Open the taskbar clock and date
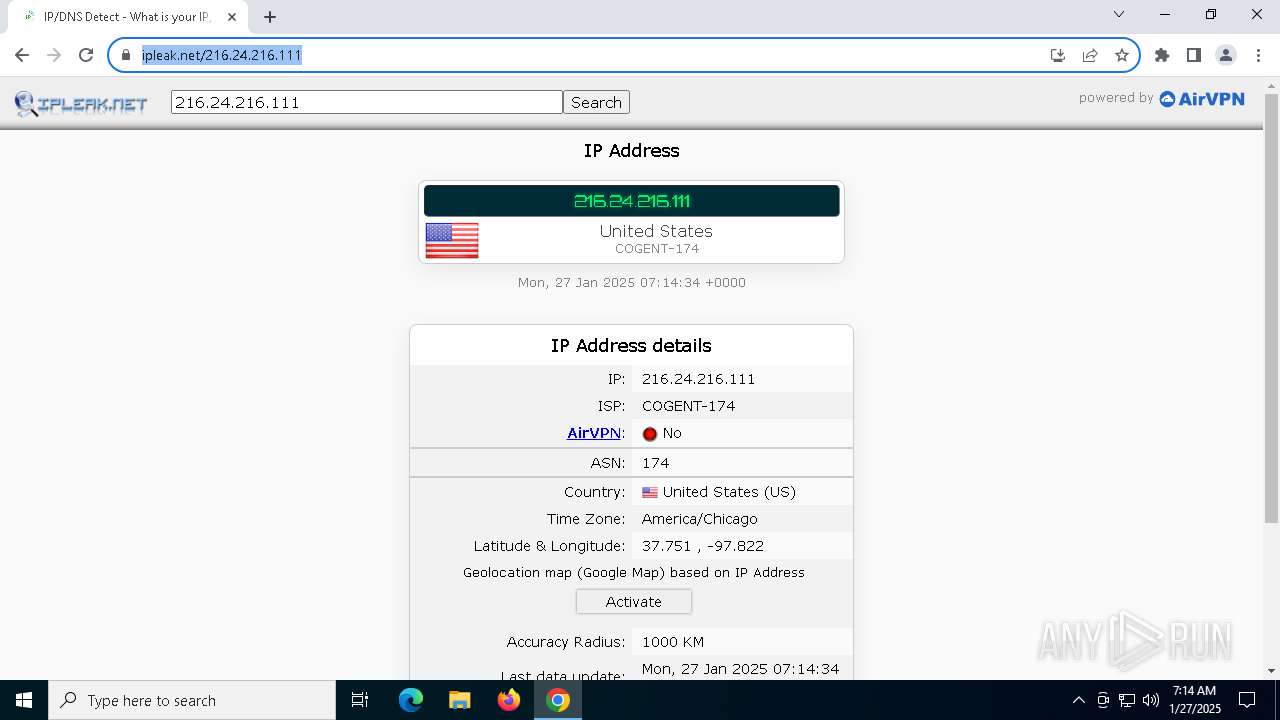The height and width of the screenshot is (720, 1280). point(1195,700)
